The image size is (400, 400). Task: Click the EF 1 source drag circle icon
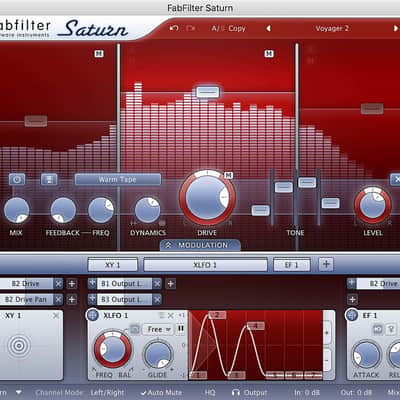point(352,315)
